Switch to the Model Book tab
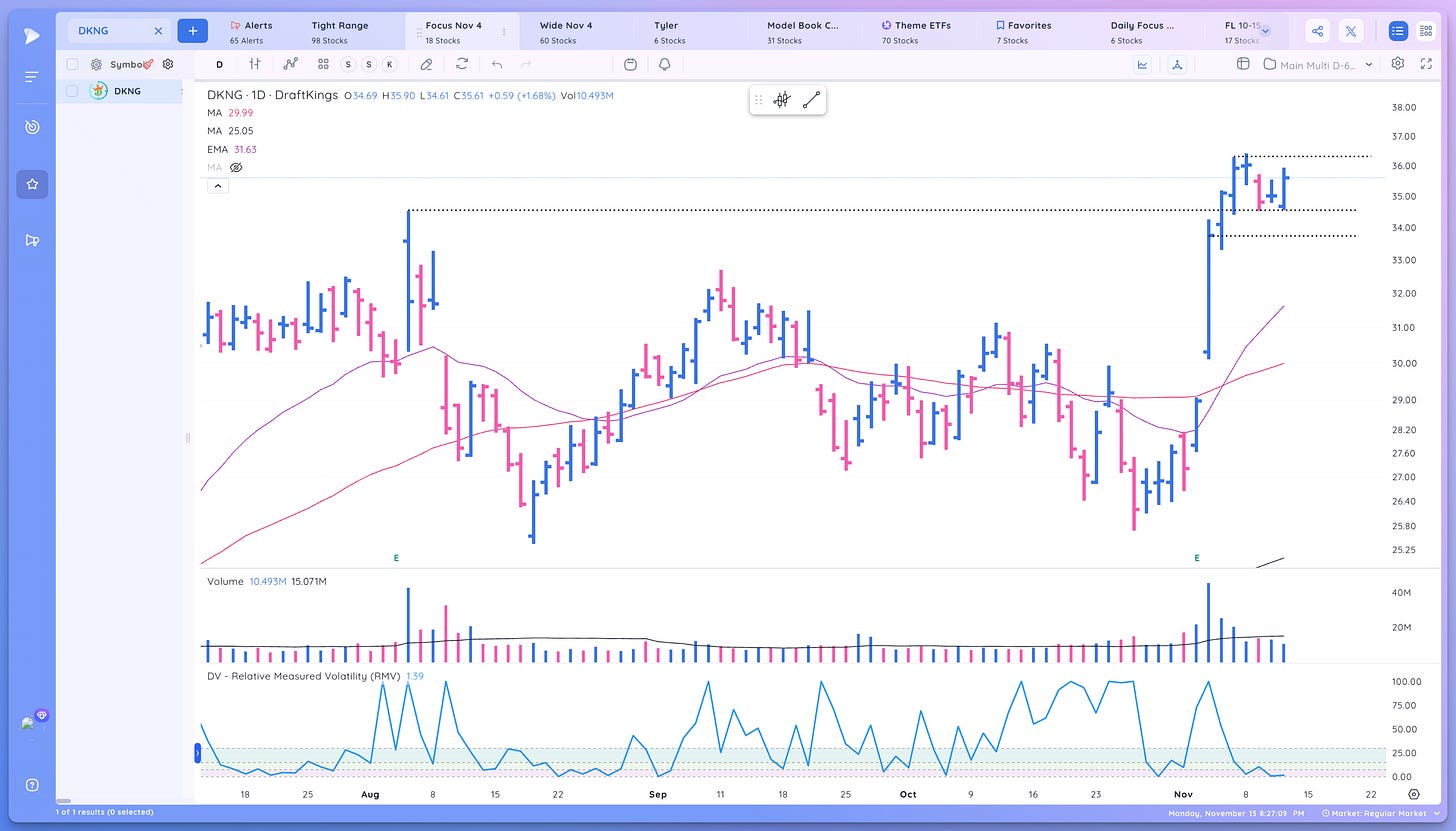The width and height of the screenshot is (1456, 831). pos(803,32)
